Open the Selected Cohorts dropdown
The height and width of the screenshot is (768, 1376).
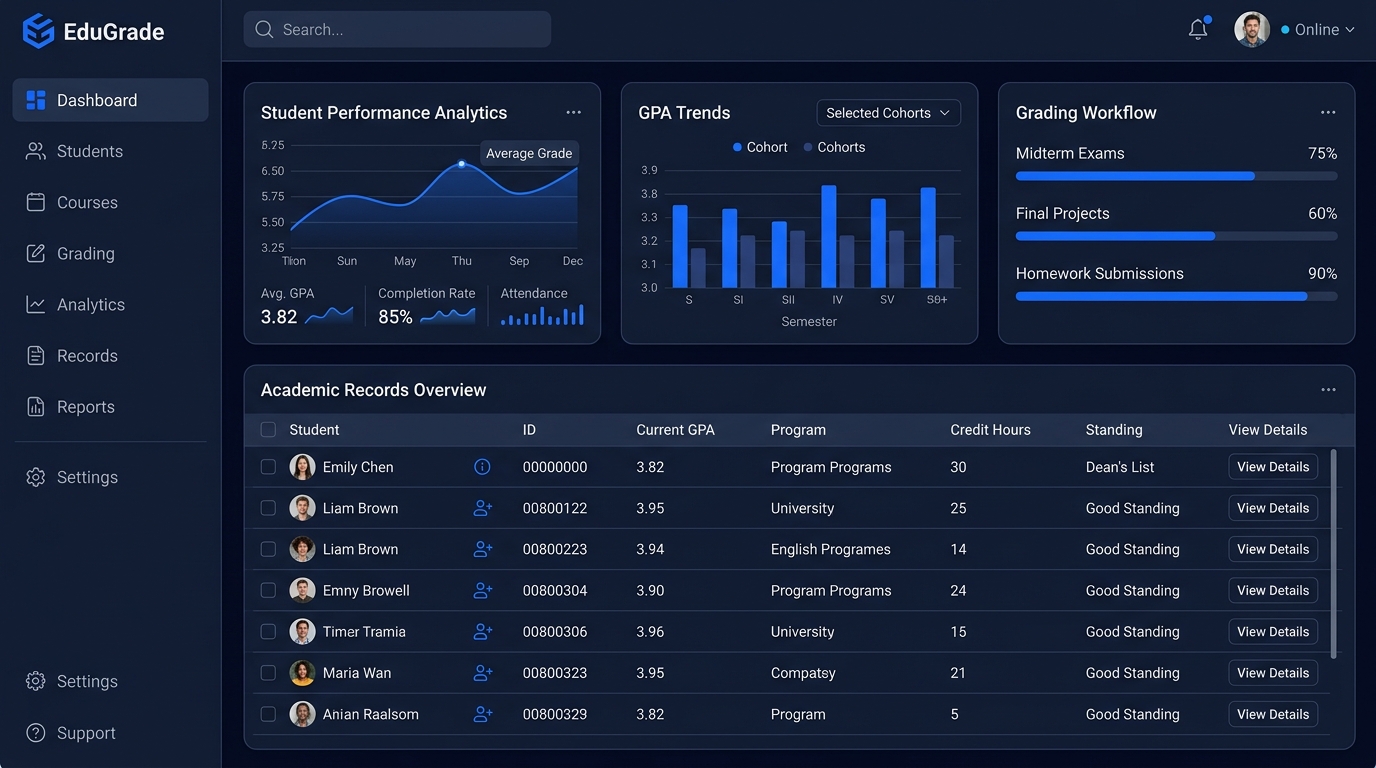pos(888,113)
